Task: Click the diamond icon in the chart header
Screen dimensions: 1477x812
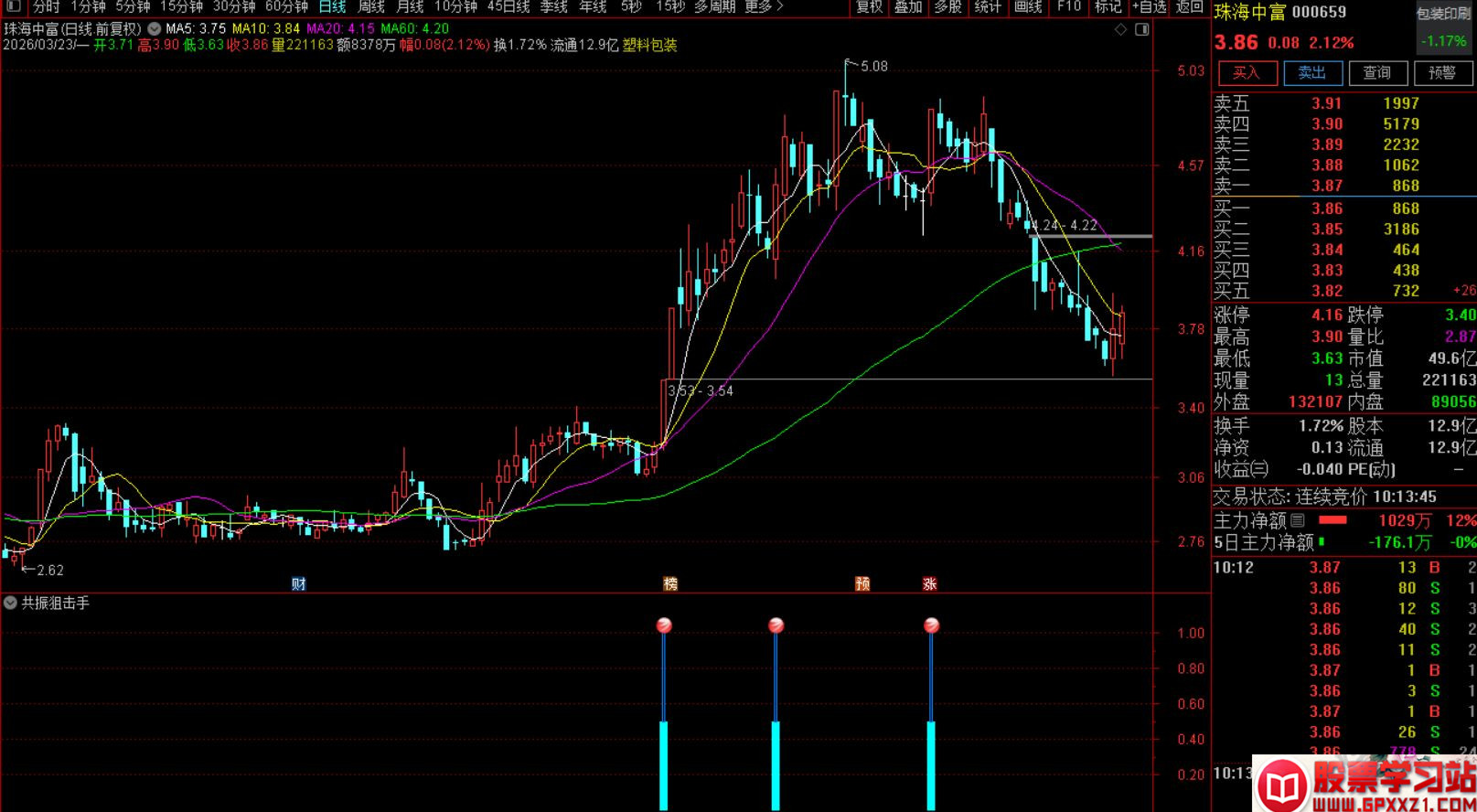Action: pos(1120,30)
